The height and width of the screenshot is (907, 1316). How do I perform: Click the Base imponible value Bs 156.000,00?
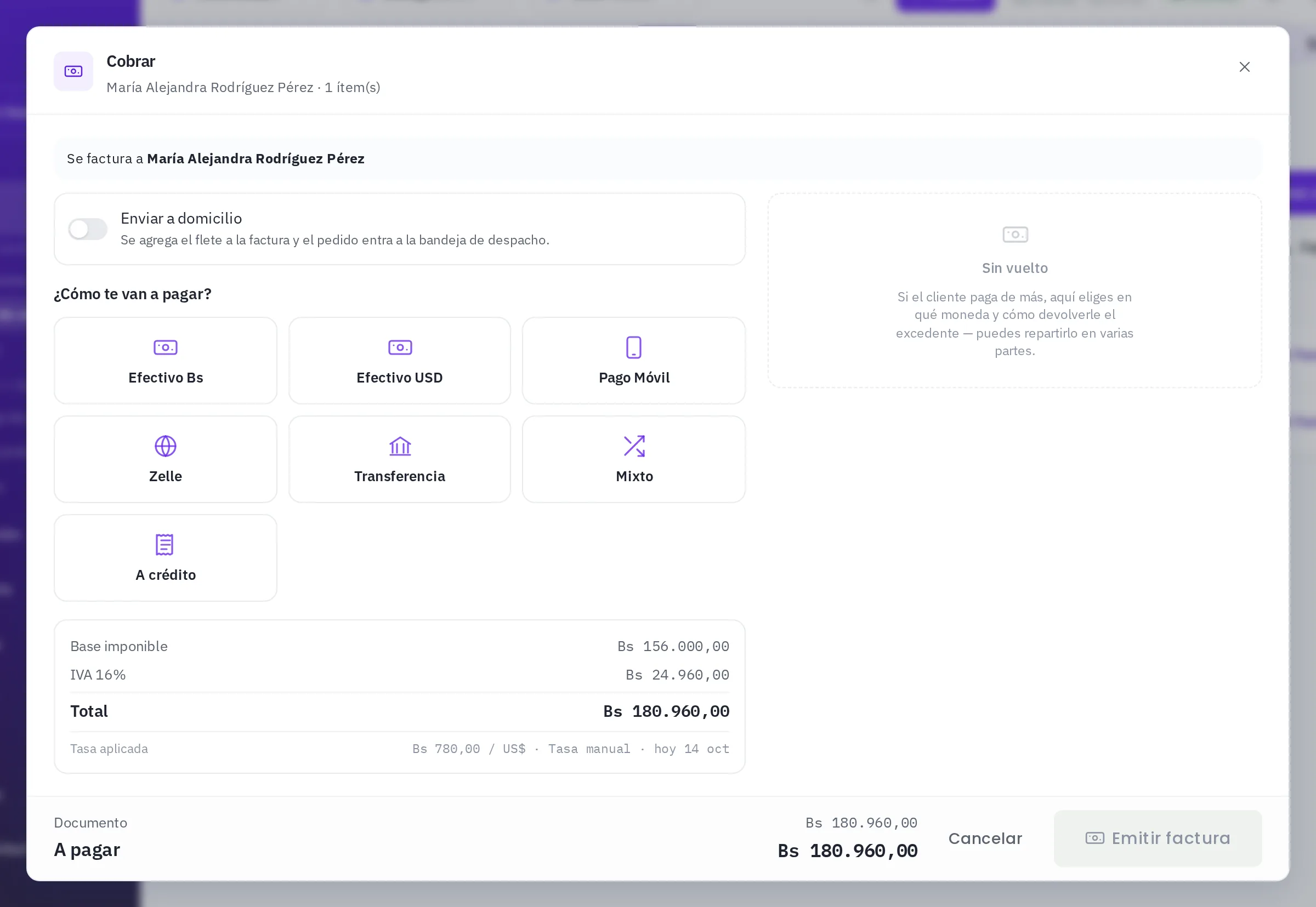673,646
